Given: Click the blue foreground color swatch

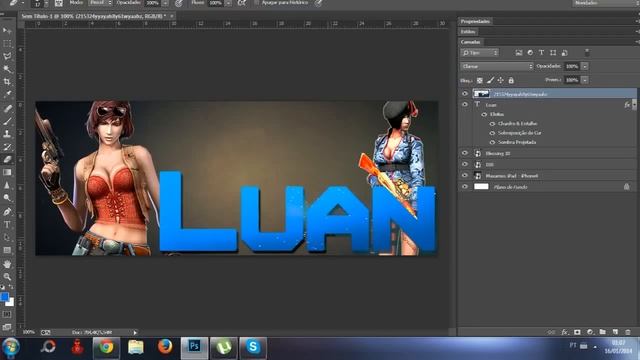Looking at the screenshot, I should click(4, 297).
